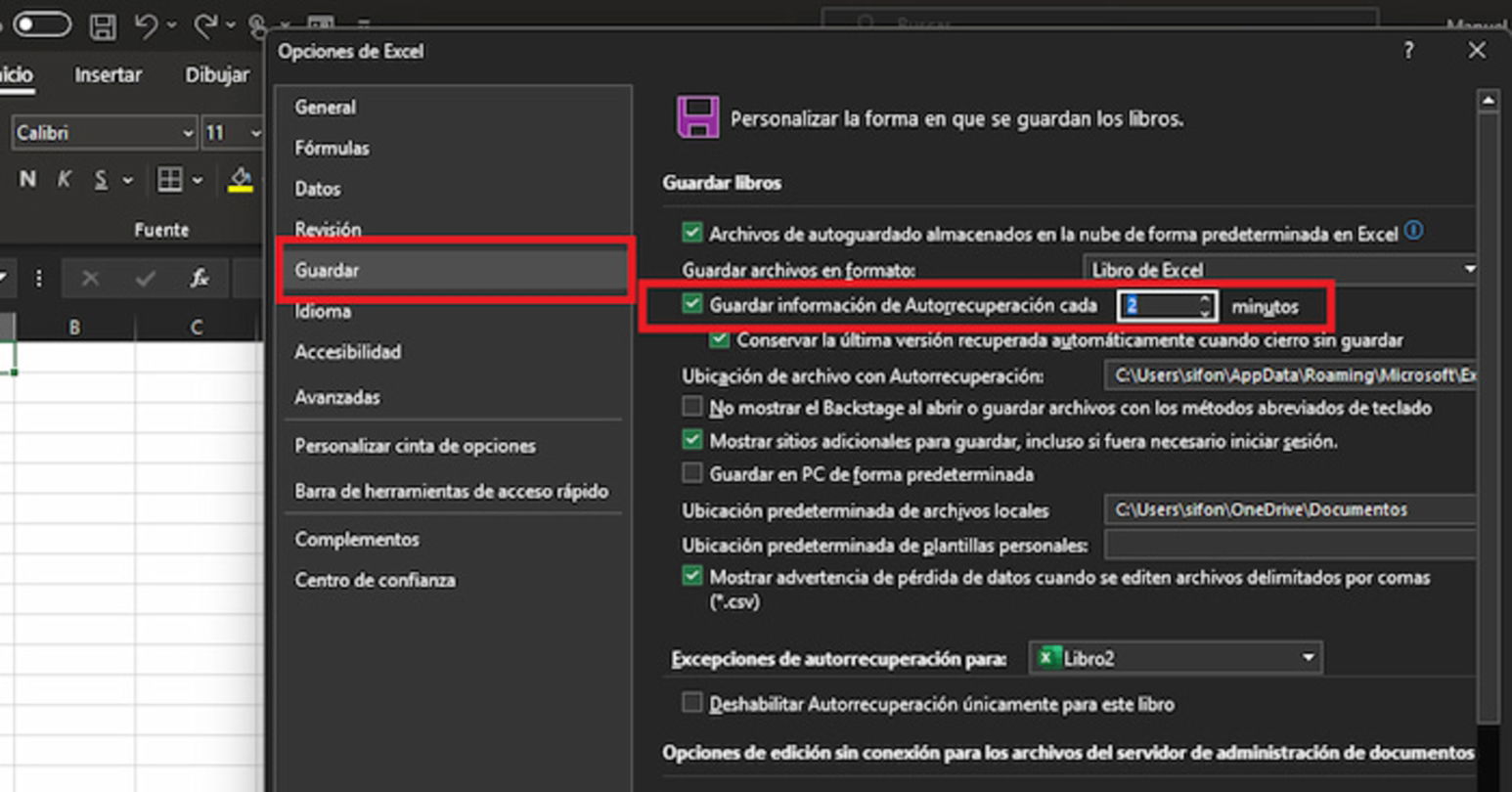
Task: Click the help question mark in dialog
Action: pos(1408,51)
